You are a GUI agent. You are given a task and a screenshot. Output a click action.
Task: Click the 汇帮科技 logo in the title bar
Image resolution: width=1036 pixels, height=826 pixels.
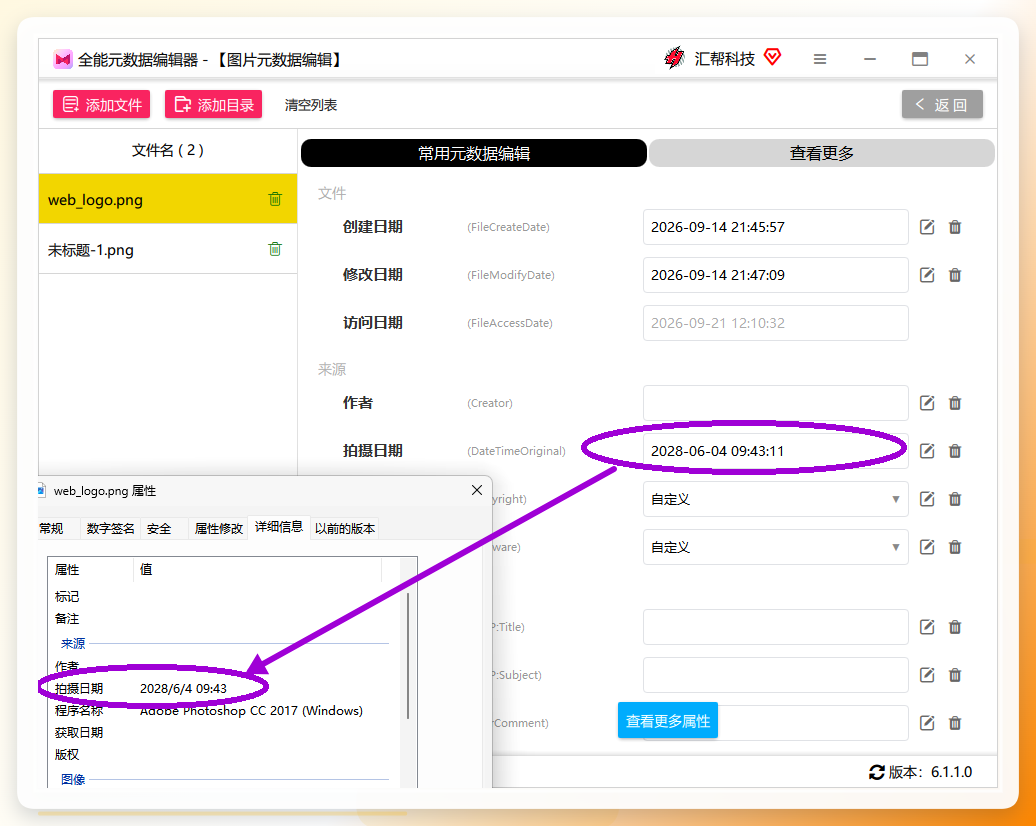[x=675, y=58]
